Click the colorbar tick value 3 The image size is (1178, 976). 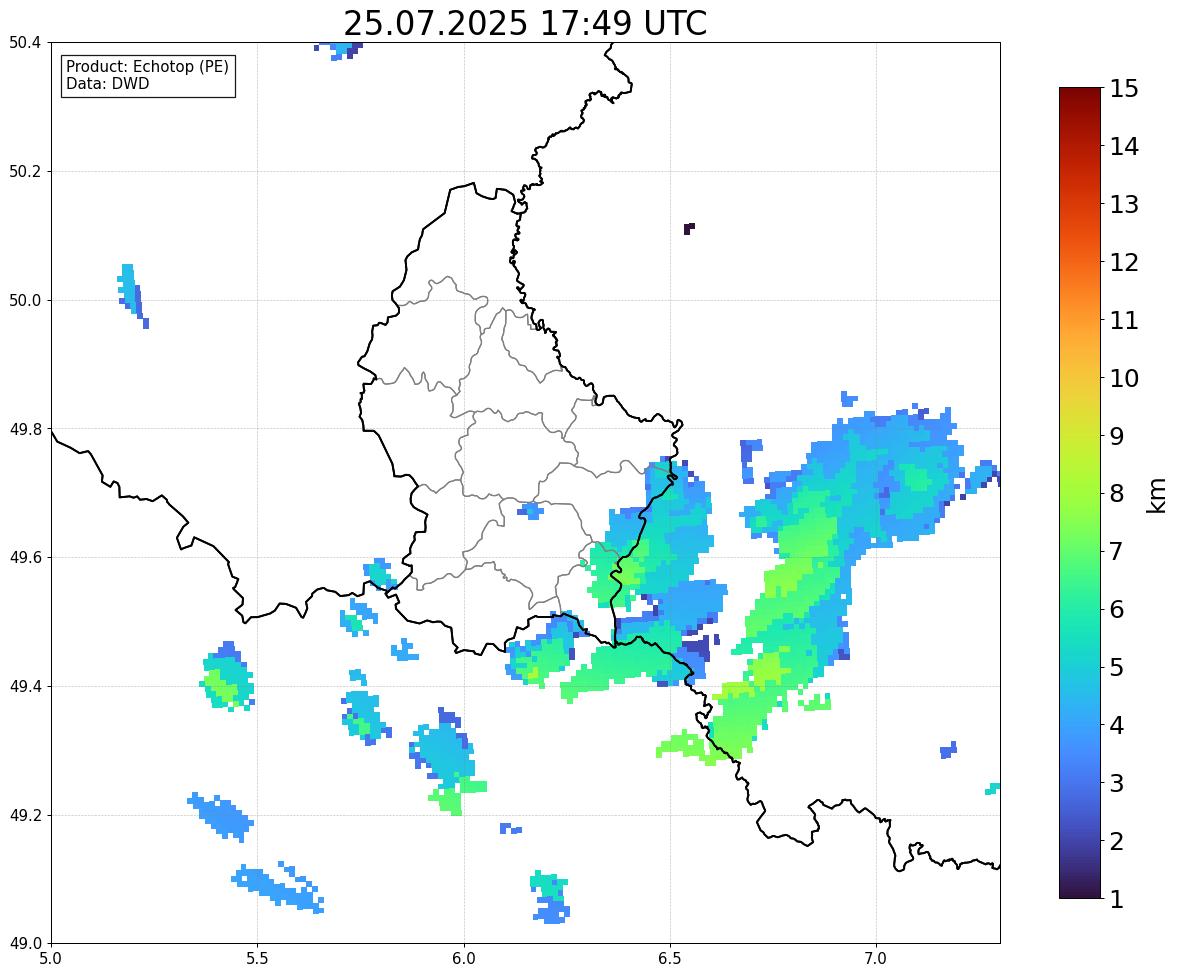pos(1117,783)
